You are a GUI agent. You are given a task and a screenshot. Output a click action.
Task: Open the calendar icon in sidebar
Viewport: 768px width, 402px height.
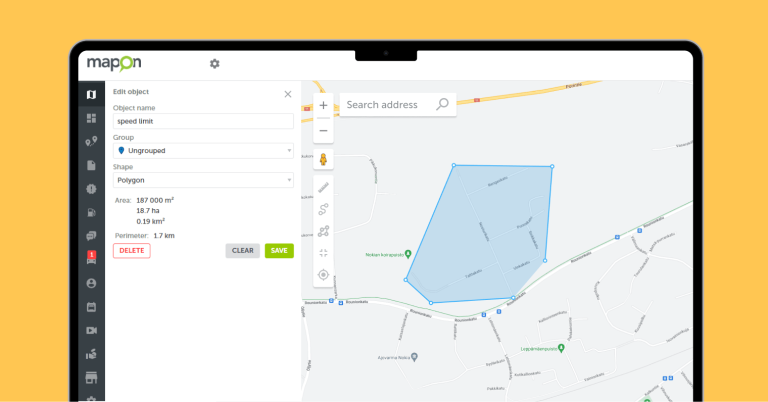point(91,307)
